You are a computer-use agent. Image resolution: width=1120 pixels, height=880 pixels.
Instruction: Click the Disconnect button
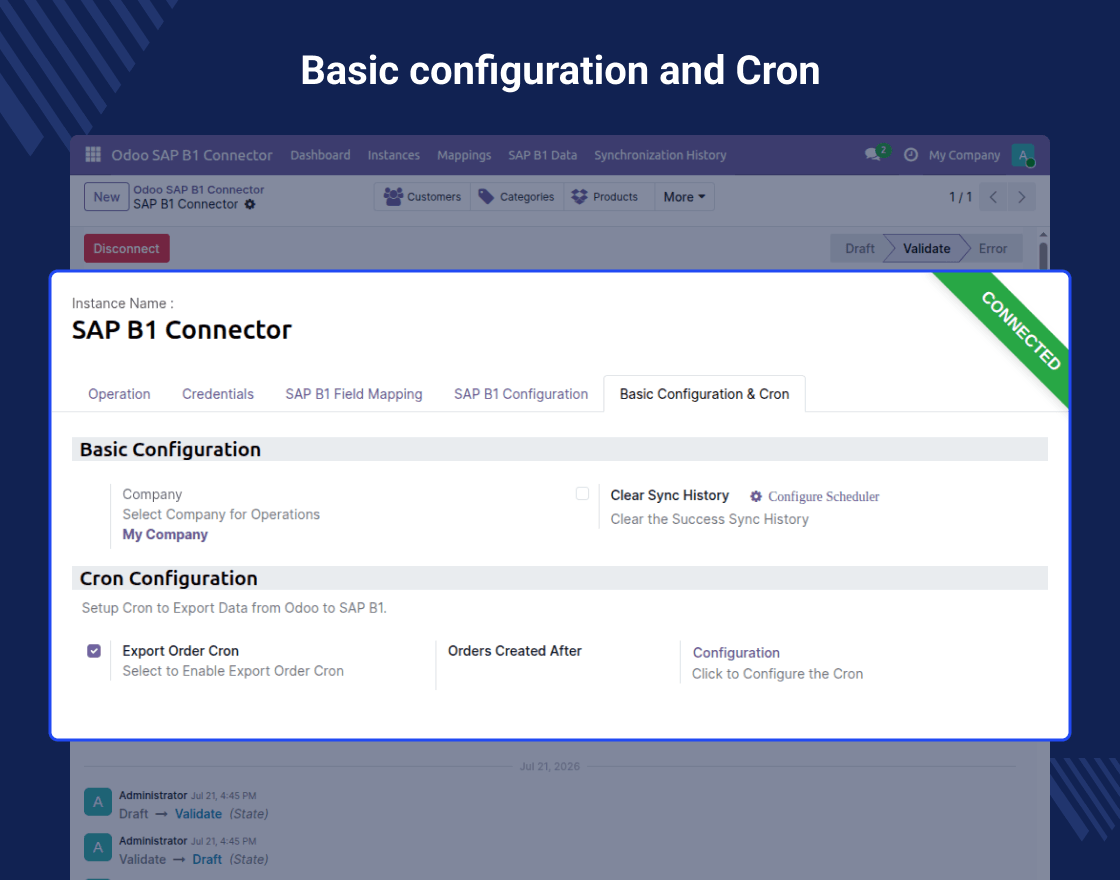point(126,249)
